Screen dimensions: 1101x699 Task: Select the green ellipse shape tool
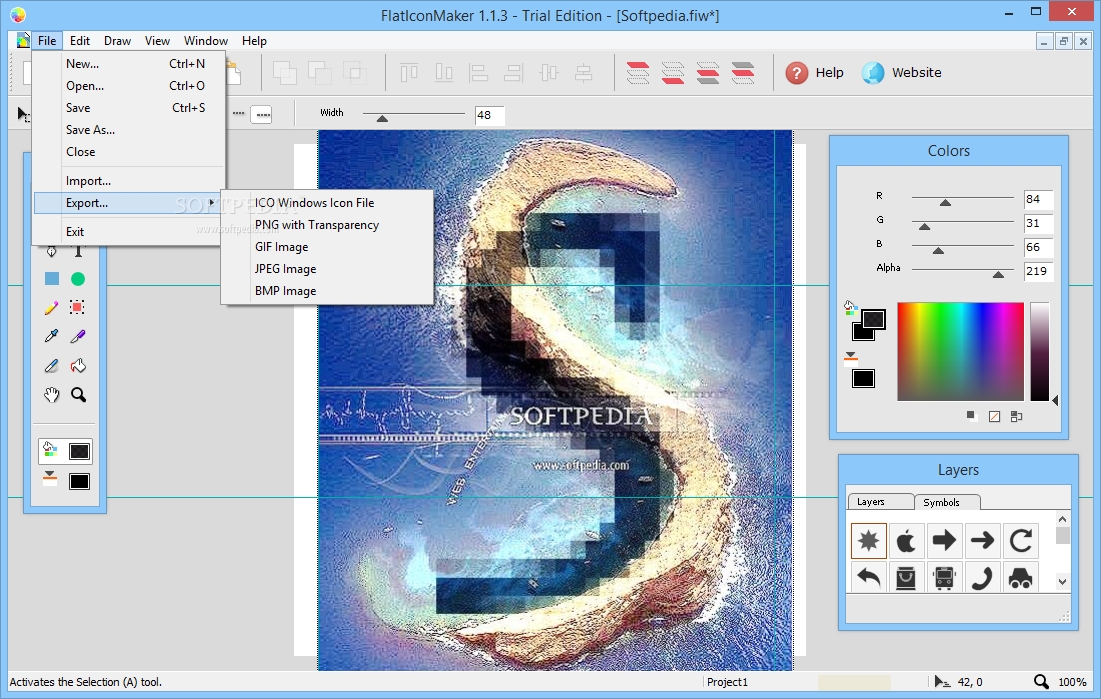(x=78, y=279)
